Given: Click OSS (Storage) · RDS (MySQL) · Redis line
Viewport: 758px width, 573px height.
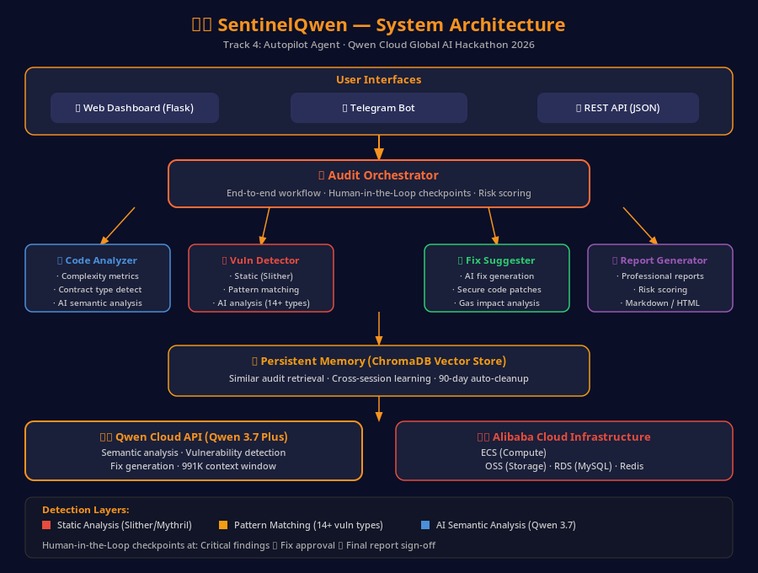Looking at the screenshot, I should tap(564, 466).
